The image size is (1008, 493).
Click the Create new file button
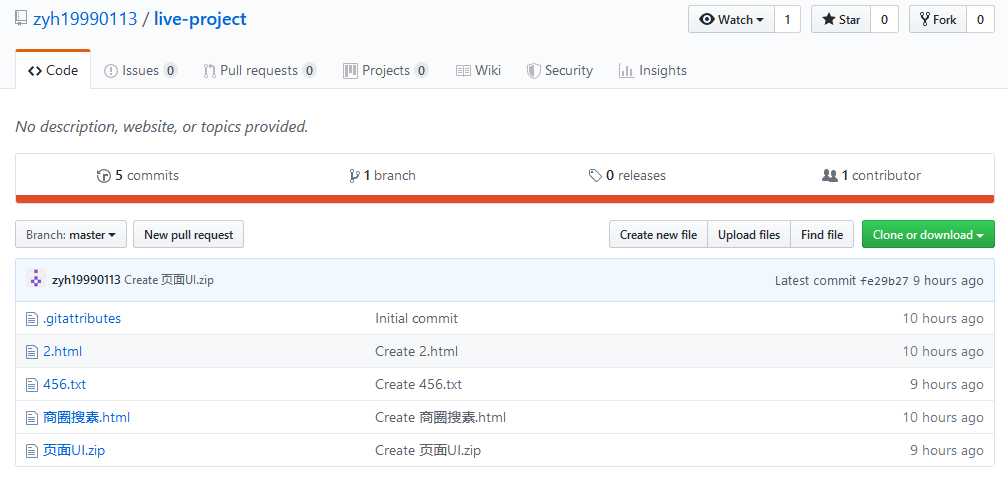pyautogui.click(x=658, y=235)
